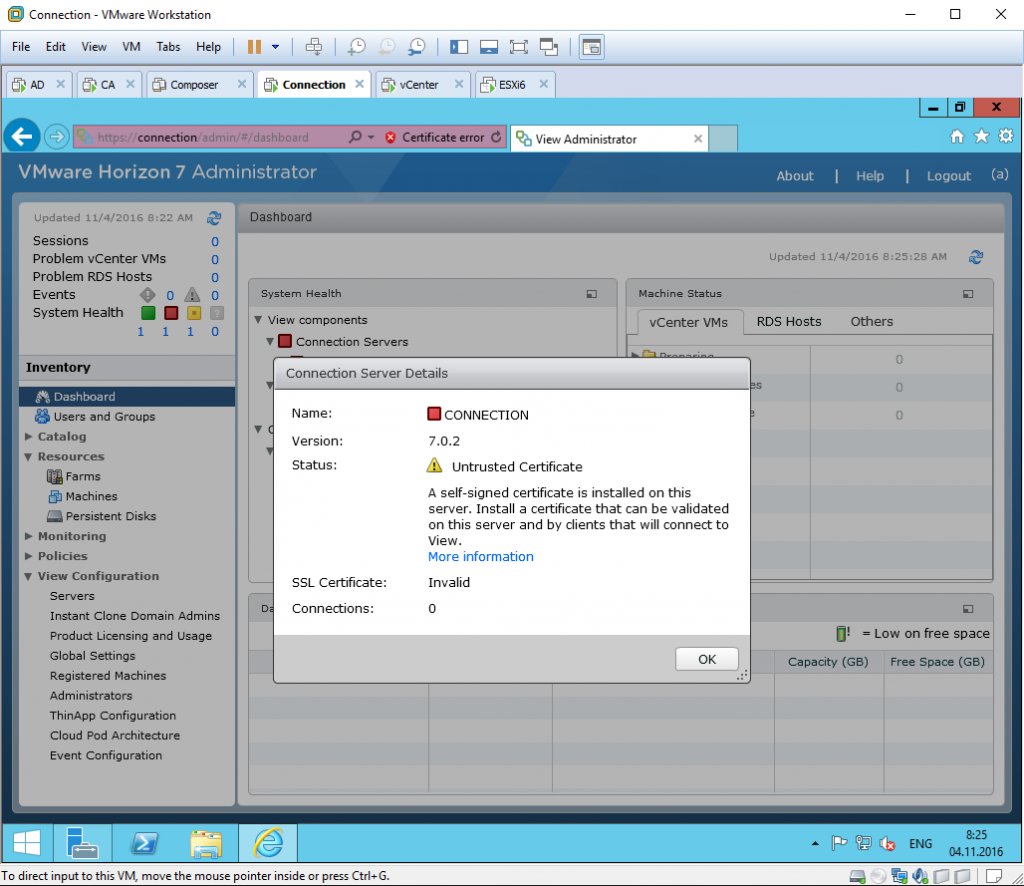Click the browser home icon
The height and width of the screenshot is (886, 1024).
[x=957, y=136]
